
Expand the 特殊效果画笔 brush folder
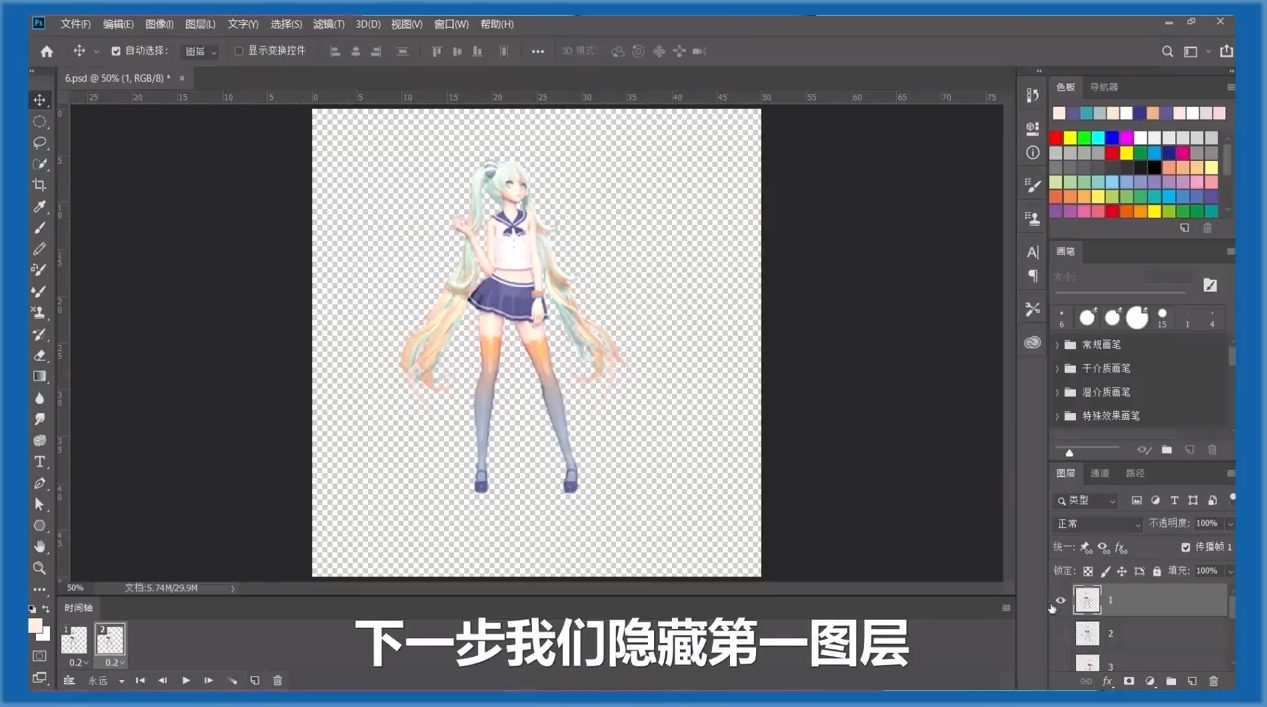coord(1057,416)
